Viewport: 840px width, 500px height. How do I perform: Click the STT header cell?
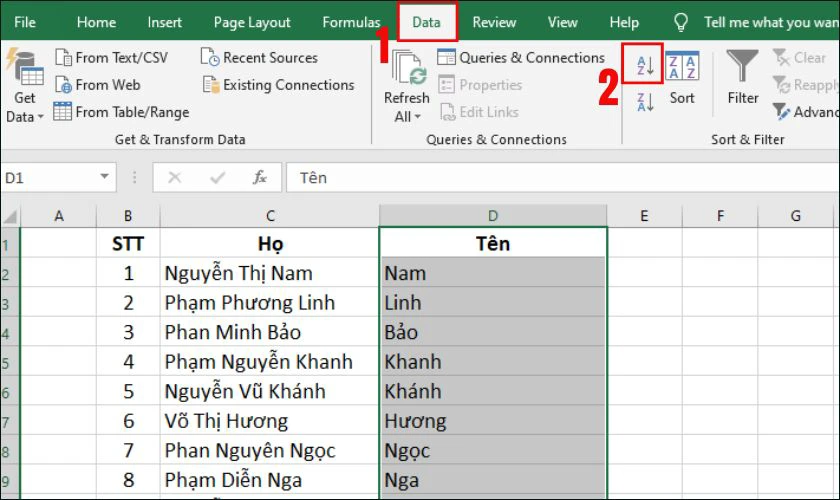point(128,243)
